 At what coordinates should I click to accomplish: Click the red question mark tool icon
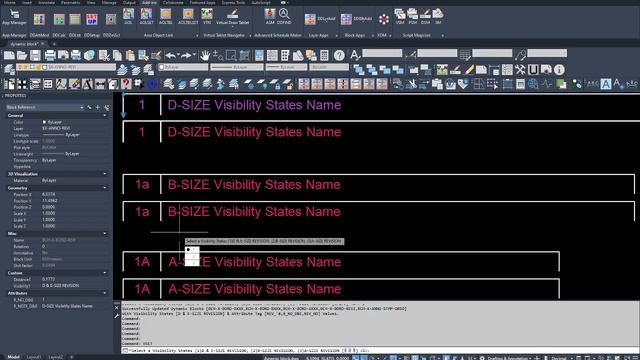pyautogui.click(x=126, y=84)
